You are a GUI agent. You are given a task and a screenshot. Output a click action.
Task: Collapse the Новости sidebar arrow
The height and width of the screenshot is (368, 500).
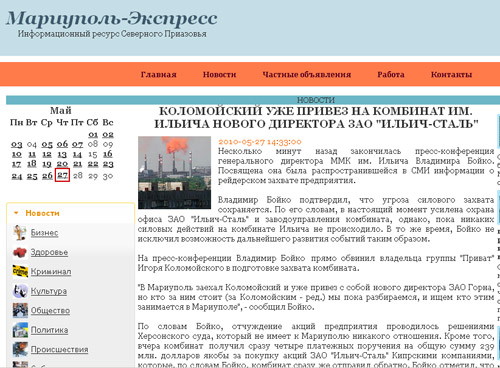(x=16, y=213)
